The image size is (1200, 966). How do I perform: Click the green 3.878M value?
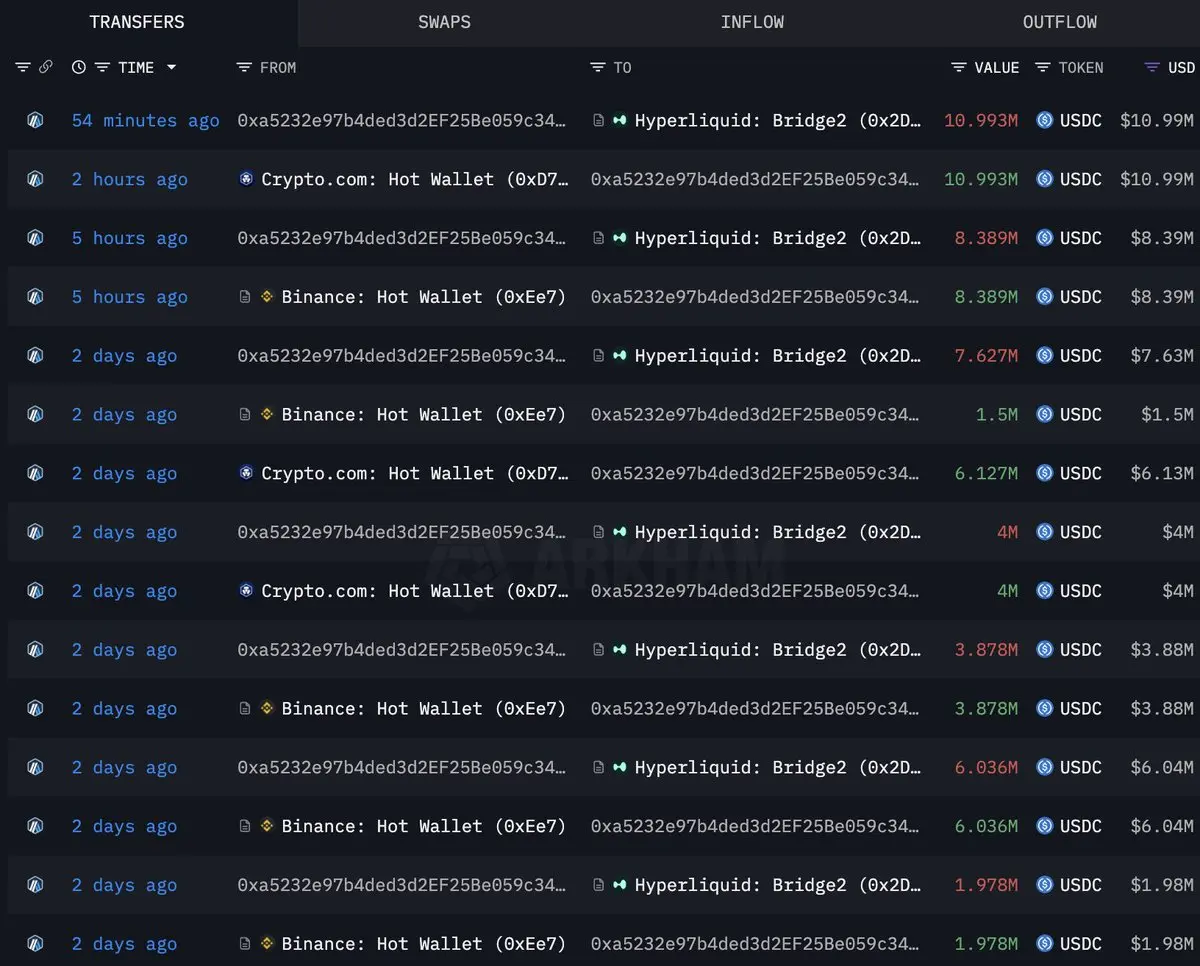[986, 708]
